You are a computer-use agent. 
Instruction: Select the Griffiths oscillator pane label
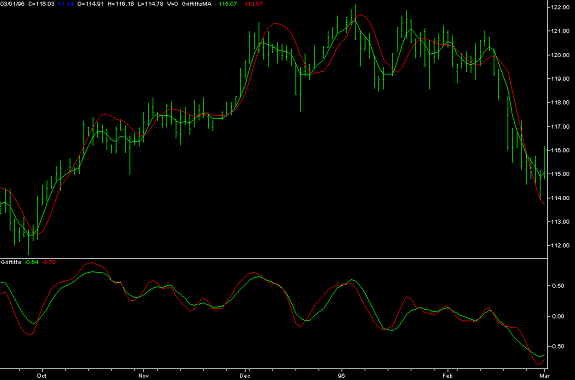point(11,262)
